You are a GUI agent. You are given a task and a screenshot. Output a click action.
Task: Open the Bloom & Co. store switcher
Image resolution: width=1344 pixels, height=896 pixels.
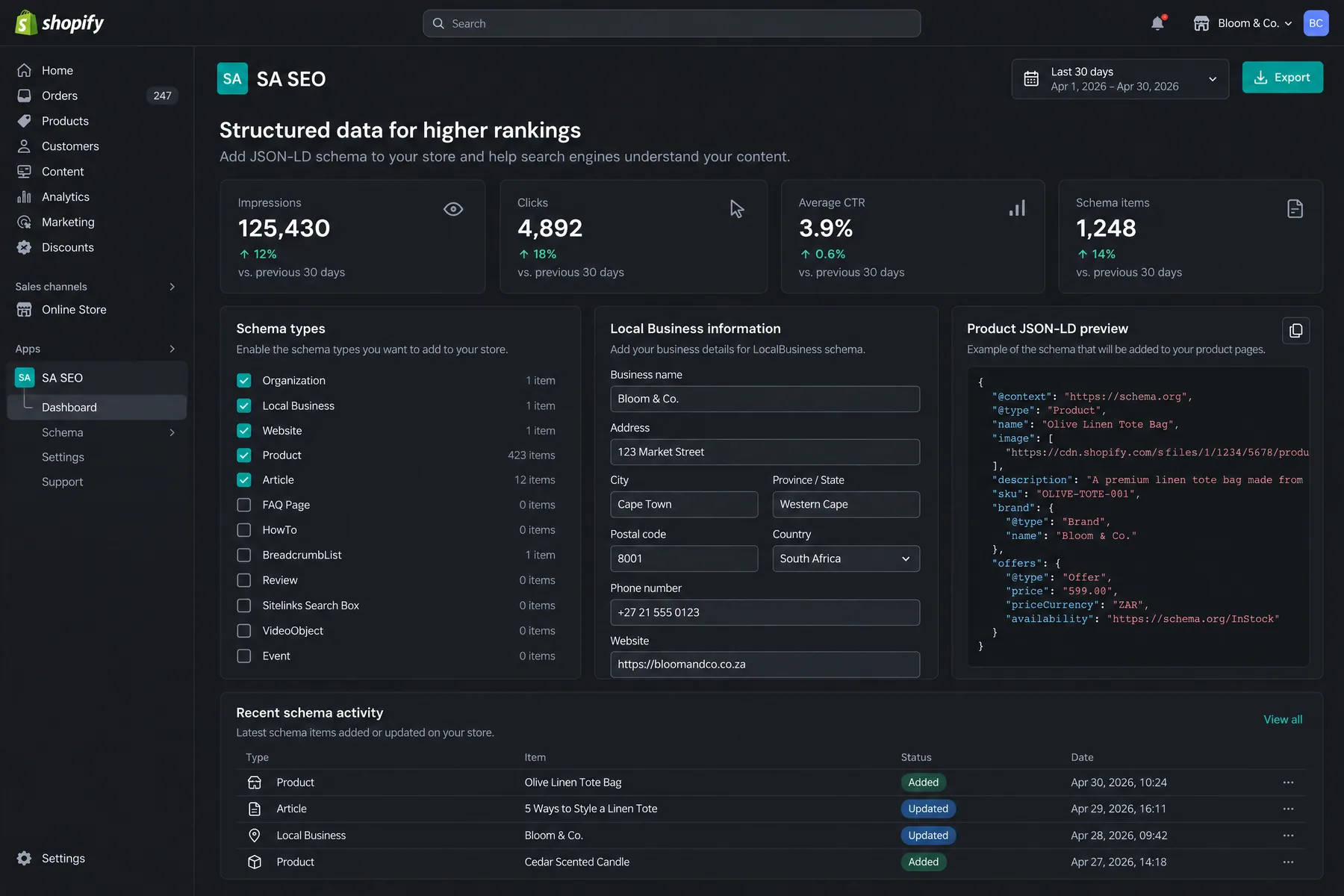click(x=1243, y=23)
